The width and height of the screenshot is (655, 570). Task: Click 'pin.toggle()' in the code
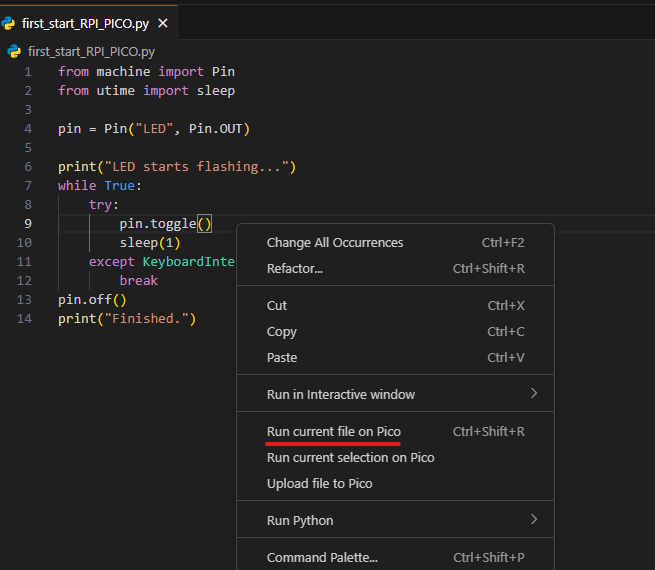click(165, 224)
